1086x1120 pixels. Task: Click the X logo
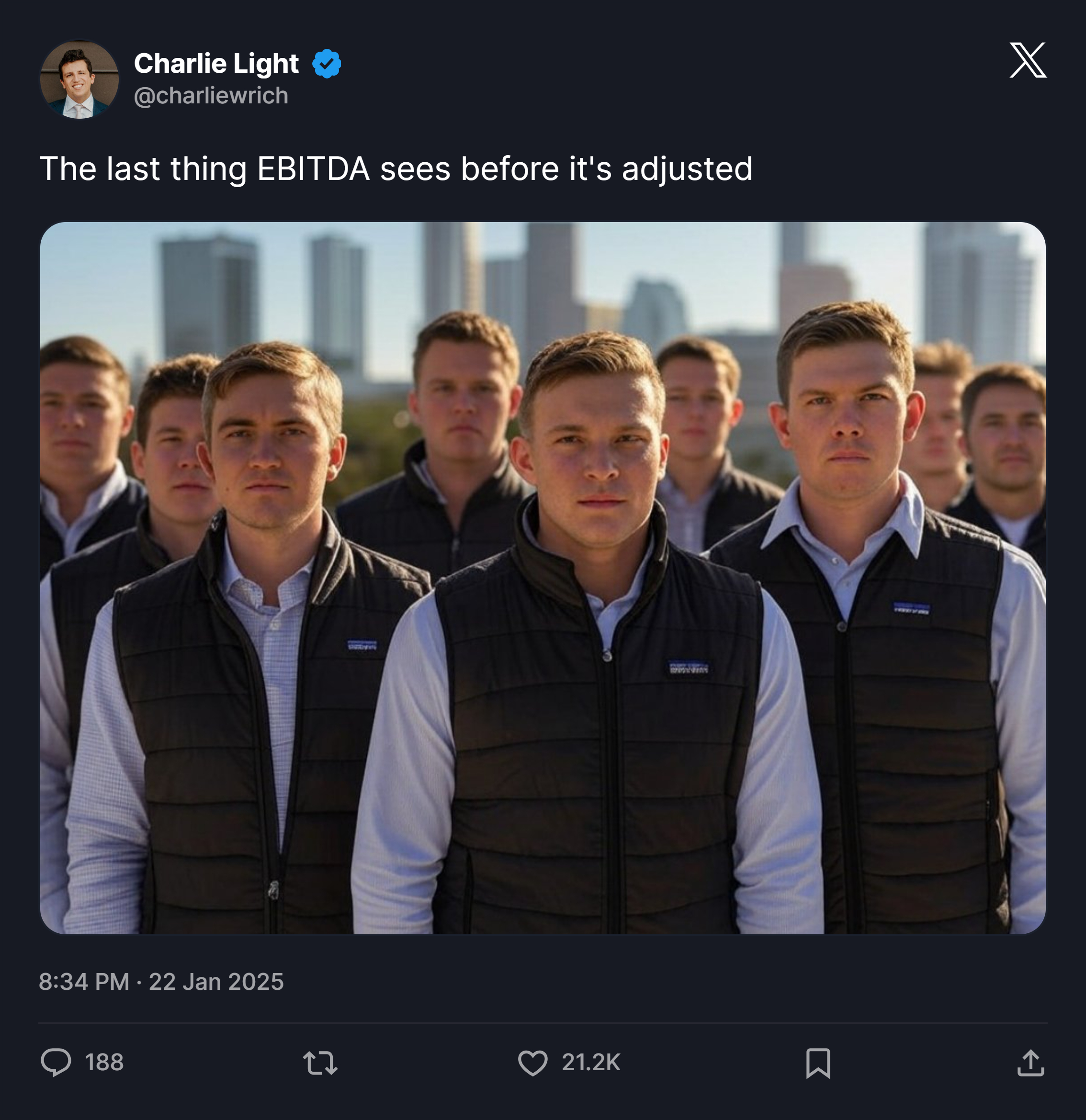pyautogui.click(x=1028, y=60)
